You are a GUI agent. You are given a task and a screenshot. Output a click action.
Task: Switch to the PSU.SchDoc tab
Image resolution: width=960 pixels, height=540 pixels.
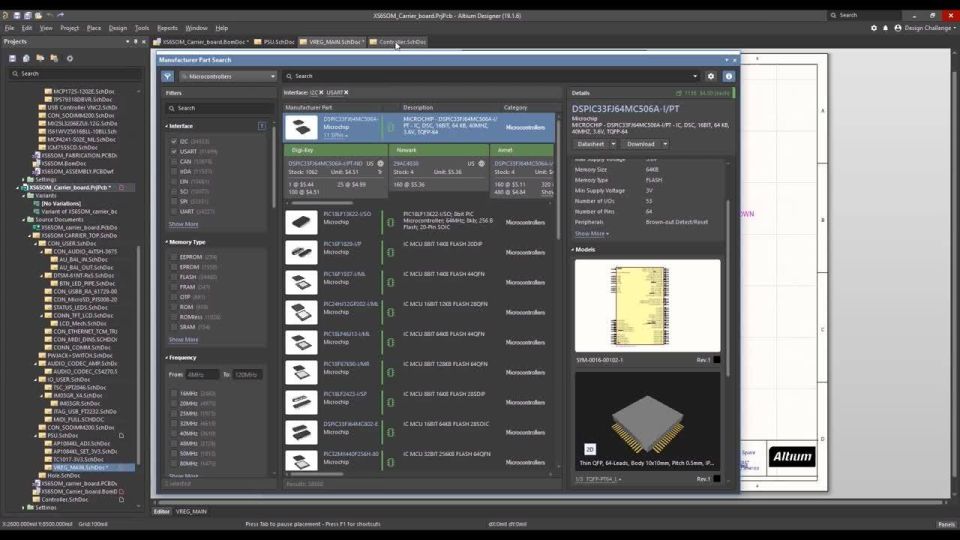(x=274, y=42)
